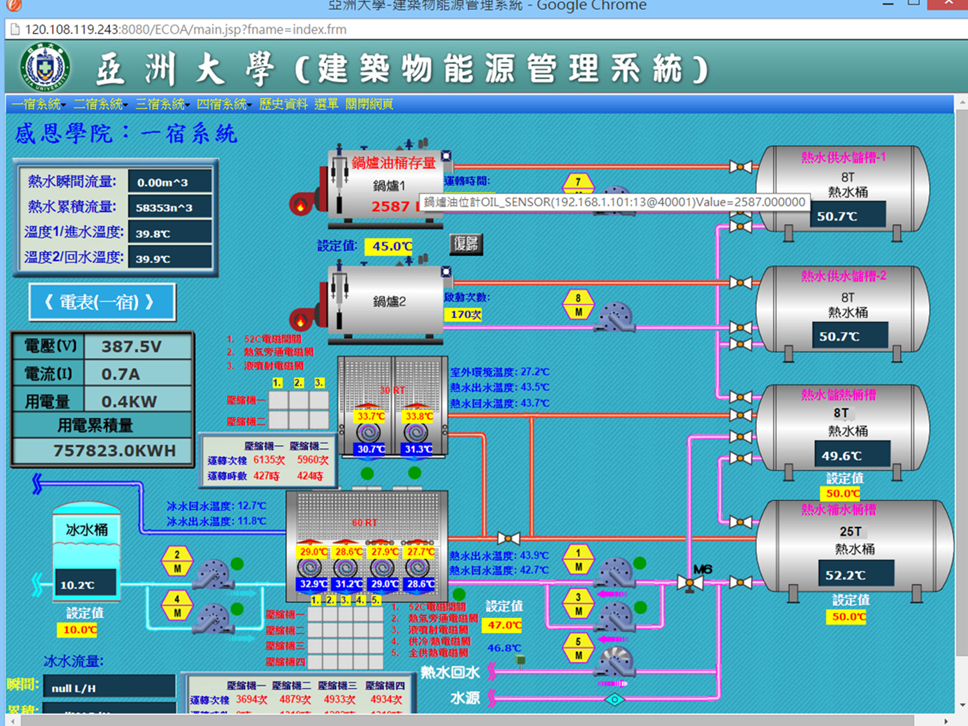Select the pump 2 hexagon motor marker
Image resolution: width=968 pixels, height=726 pixels.
point(177,562)
